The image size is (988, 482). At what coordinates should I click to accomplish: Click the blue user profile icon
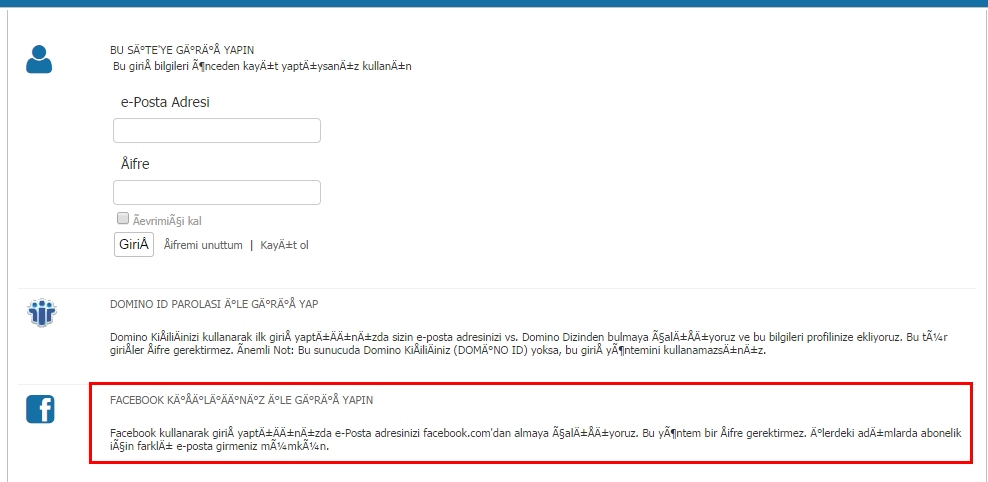(x=39, y=59)
